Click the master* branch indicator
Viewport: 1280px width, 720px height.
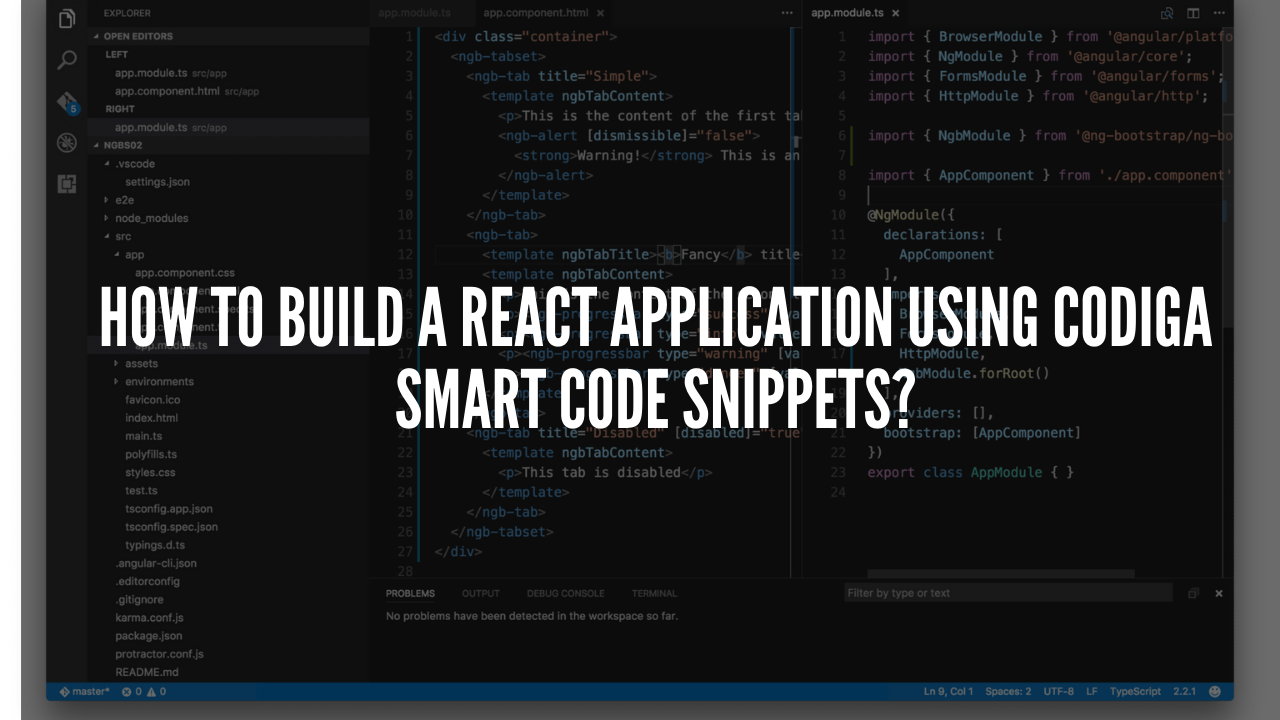click(85, 691)
